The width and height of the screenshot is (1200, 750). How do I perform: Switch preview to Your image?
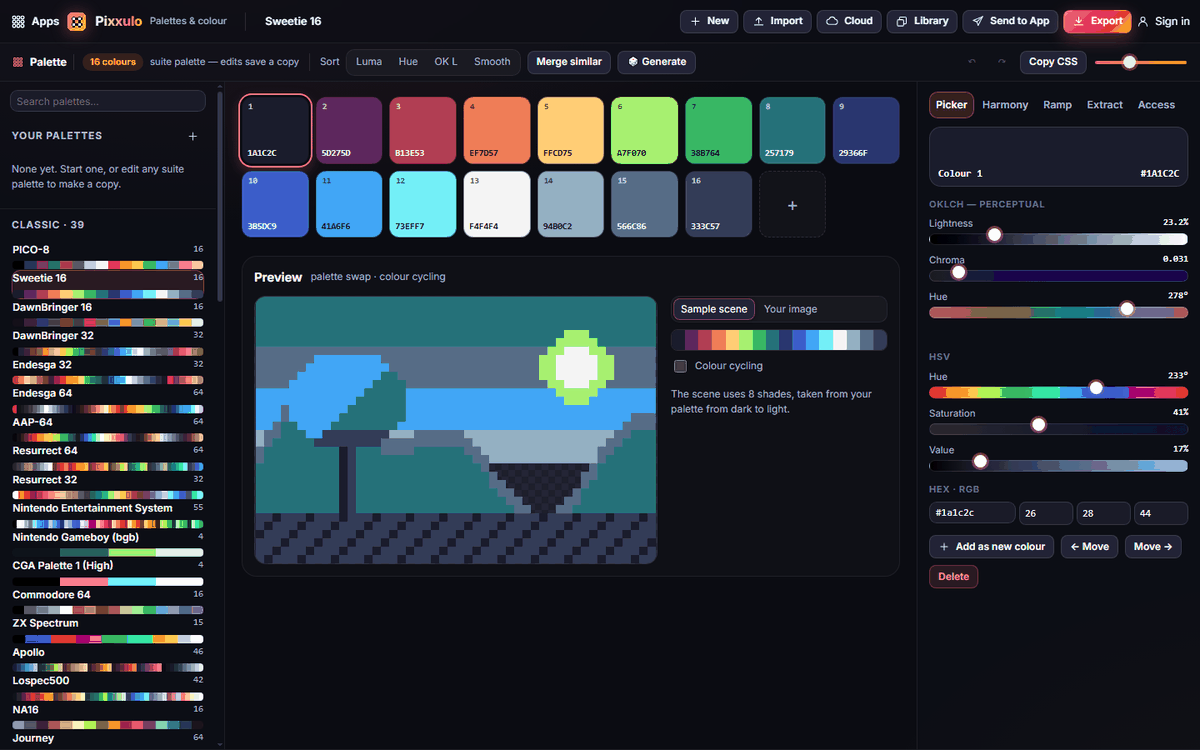790,309
